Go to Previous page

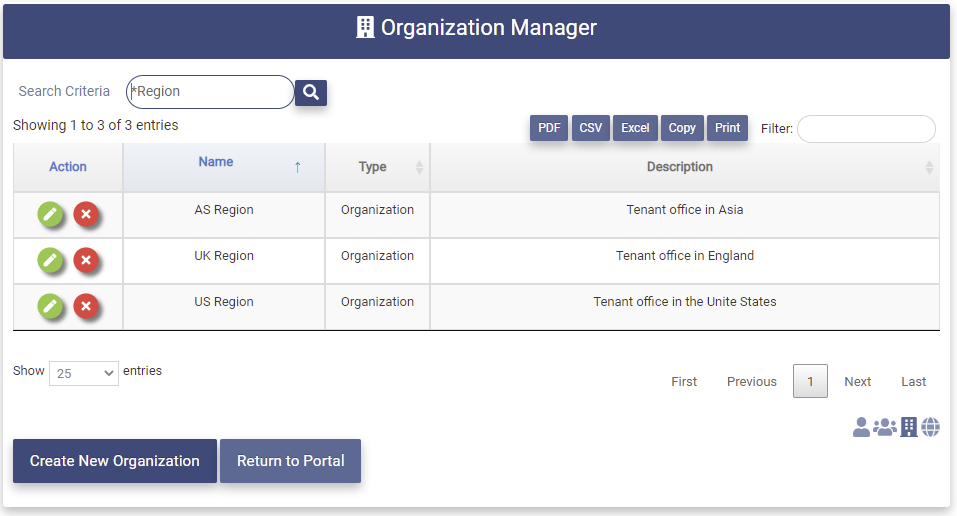pyautogui.click(x=752, y=382)
